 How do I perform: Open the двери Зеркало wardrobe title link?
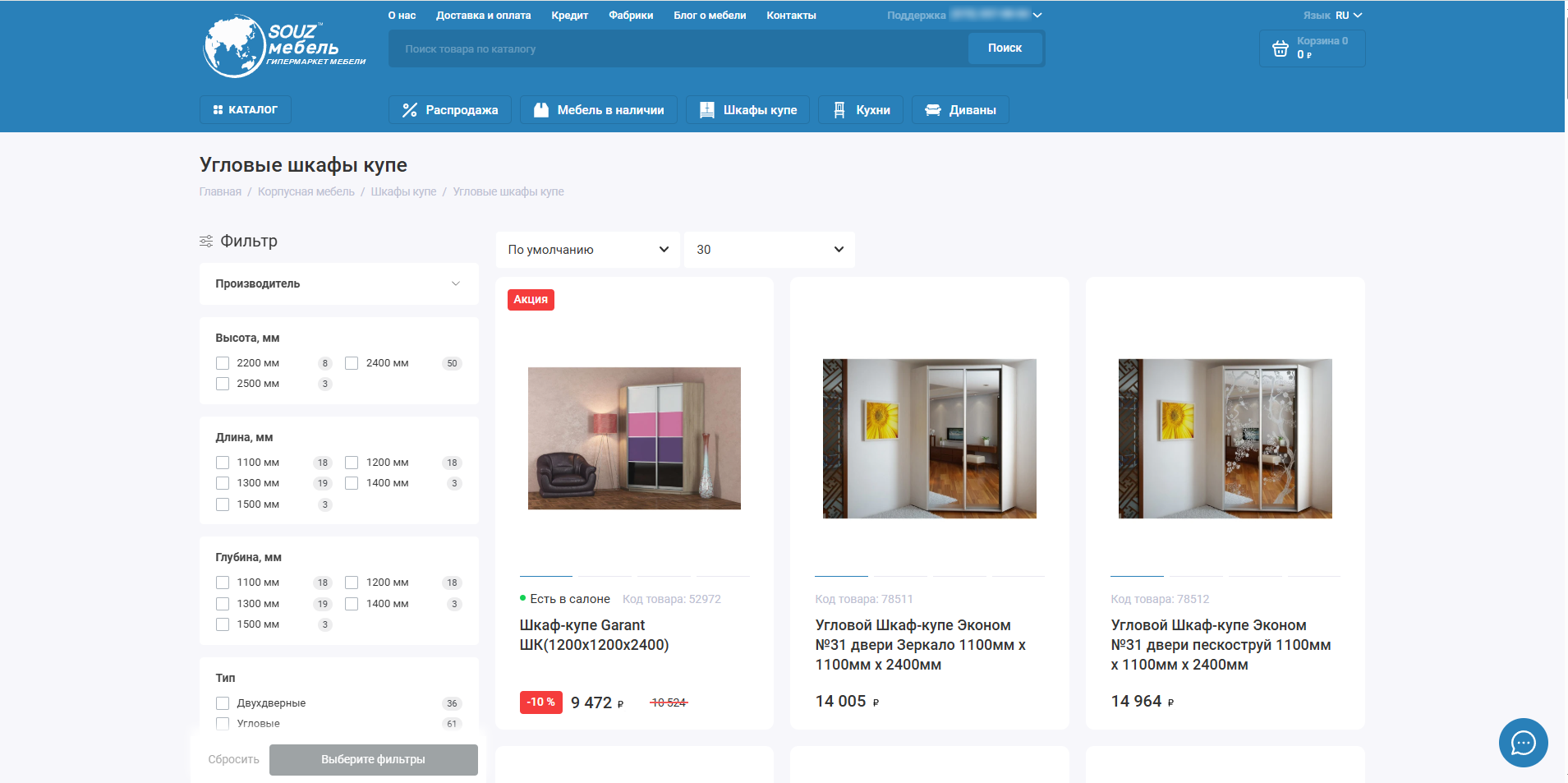pyautogui.click(x=920, y=645)
